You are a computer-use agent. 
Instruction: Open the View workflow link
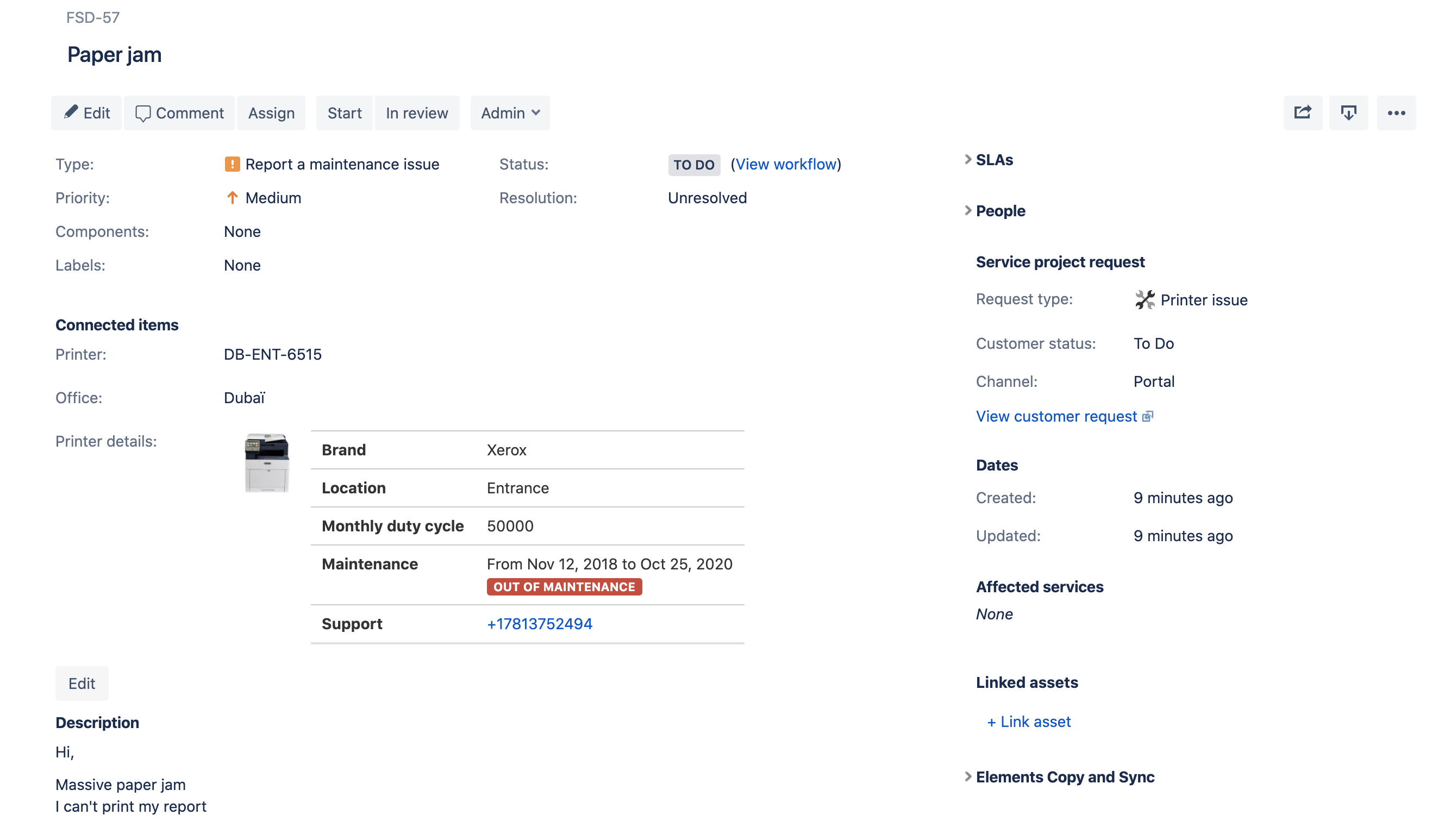pyautogui.click(x=786, y=164)
